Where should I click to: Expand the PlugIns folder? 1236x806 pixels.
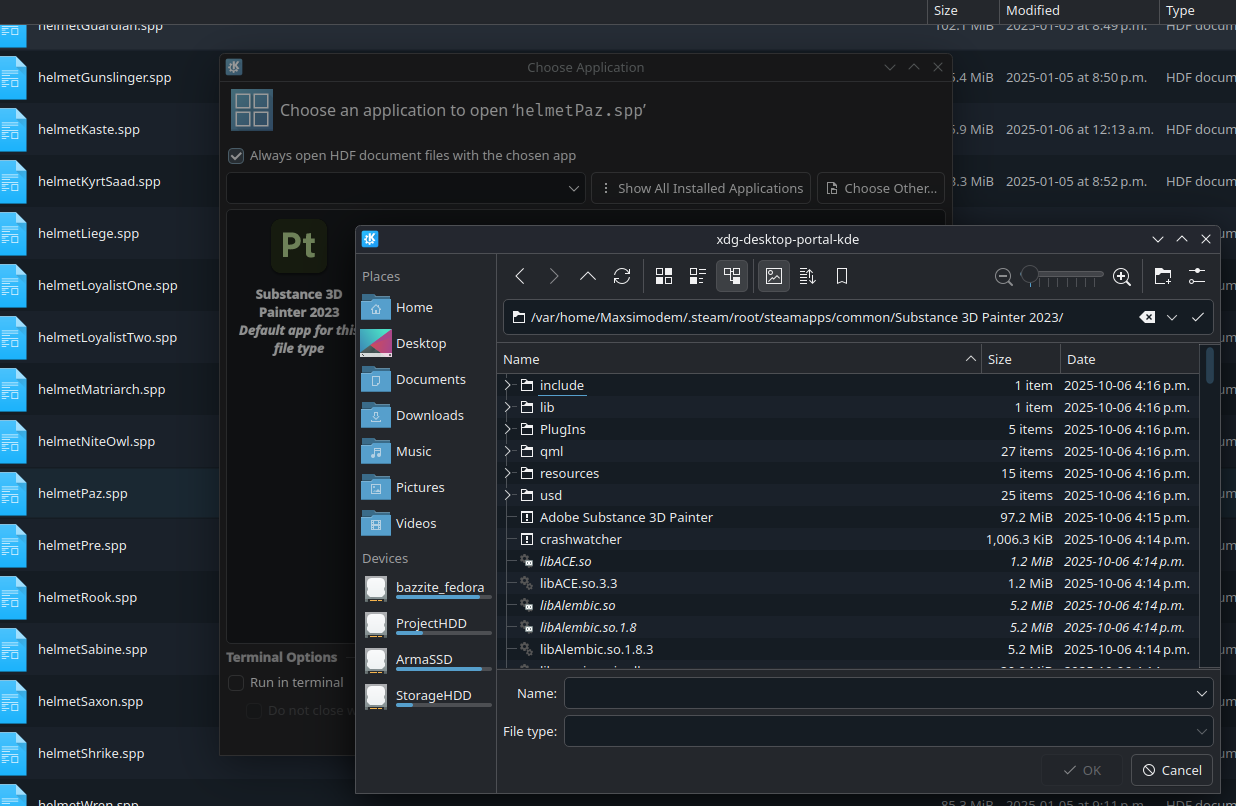click(508, 429)
